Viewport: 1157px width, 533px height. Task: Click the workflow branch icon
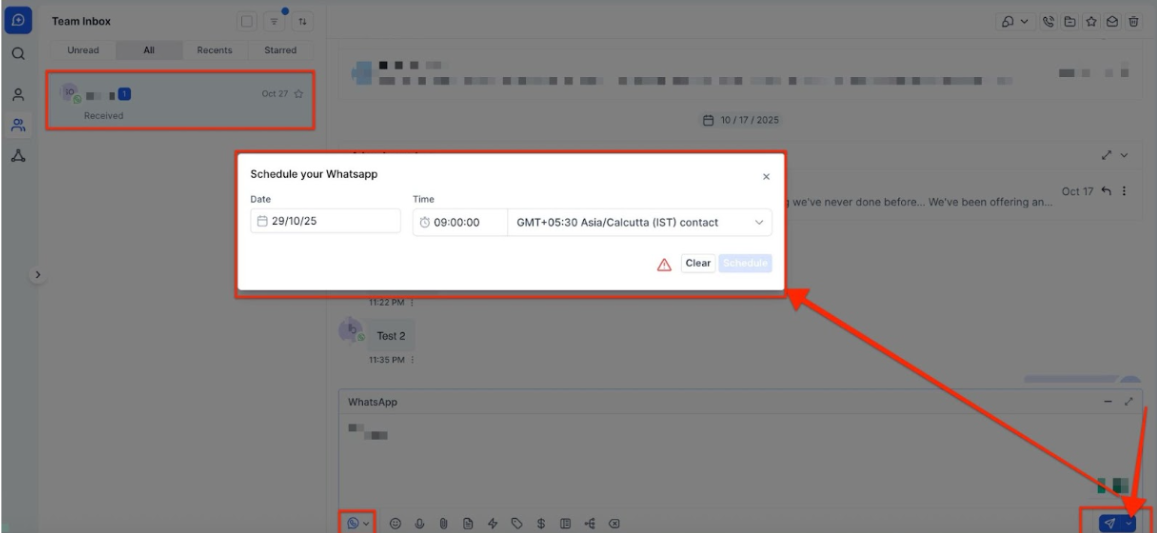tap(590, 523)
